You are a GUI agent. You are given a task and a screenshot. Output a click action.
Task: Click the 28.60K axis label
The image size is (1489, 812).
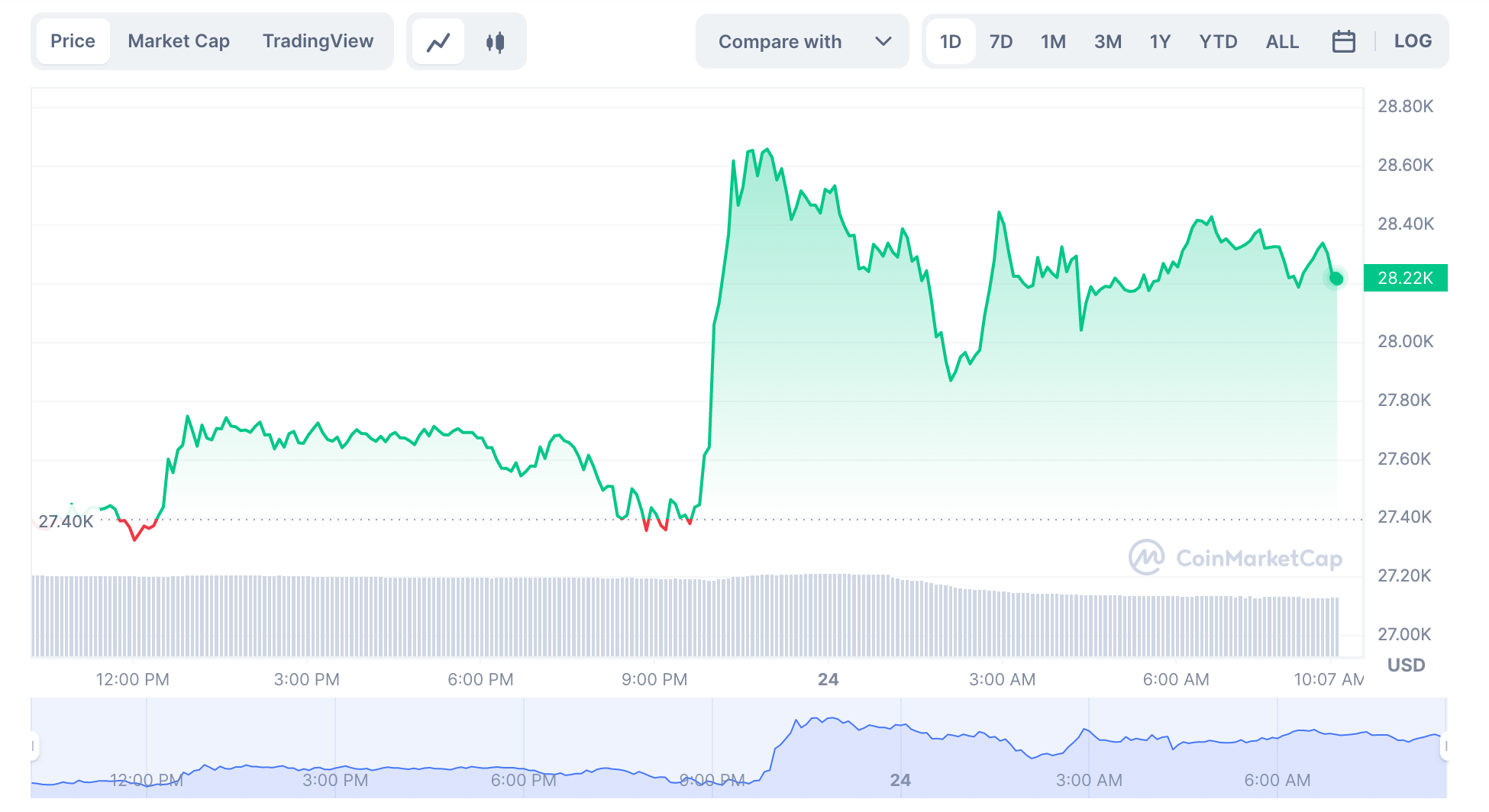click(1405, 165)
